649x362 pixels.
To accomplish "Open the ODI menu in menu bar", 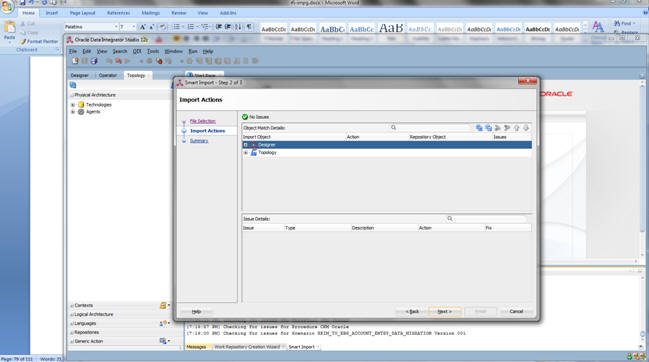I will pyautogui.click(x=137, y=51).
